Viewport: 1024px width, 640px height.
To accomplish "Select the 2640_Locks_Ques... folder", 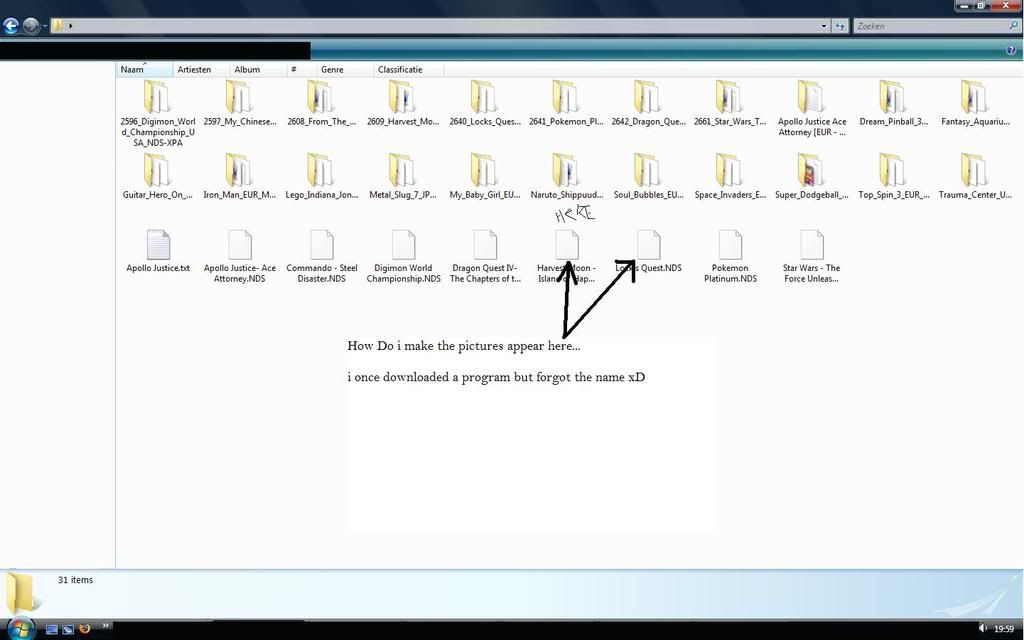I will [485, 103].
